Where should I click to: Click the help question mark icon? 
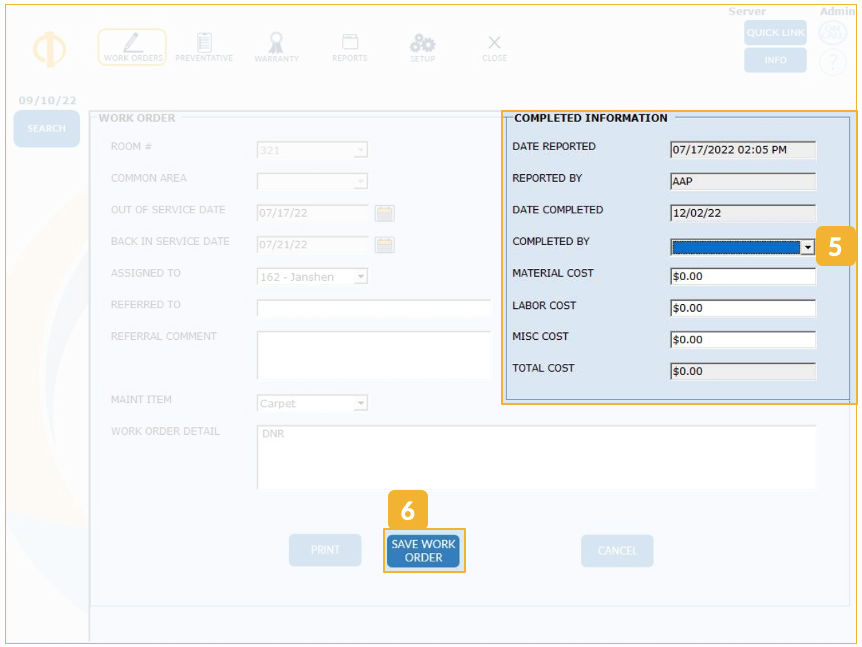(x=832, y=63)
